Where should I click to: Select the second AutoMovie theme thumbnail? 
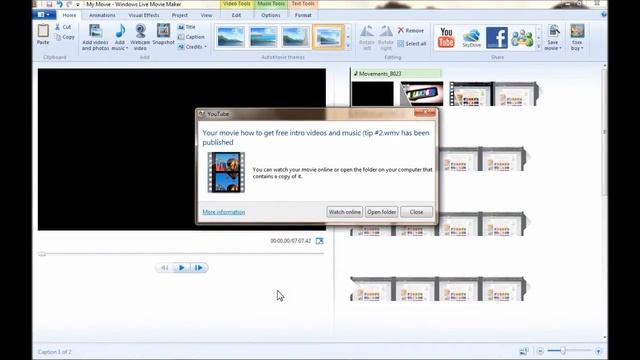(263, 37)
